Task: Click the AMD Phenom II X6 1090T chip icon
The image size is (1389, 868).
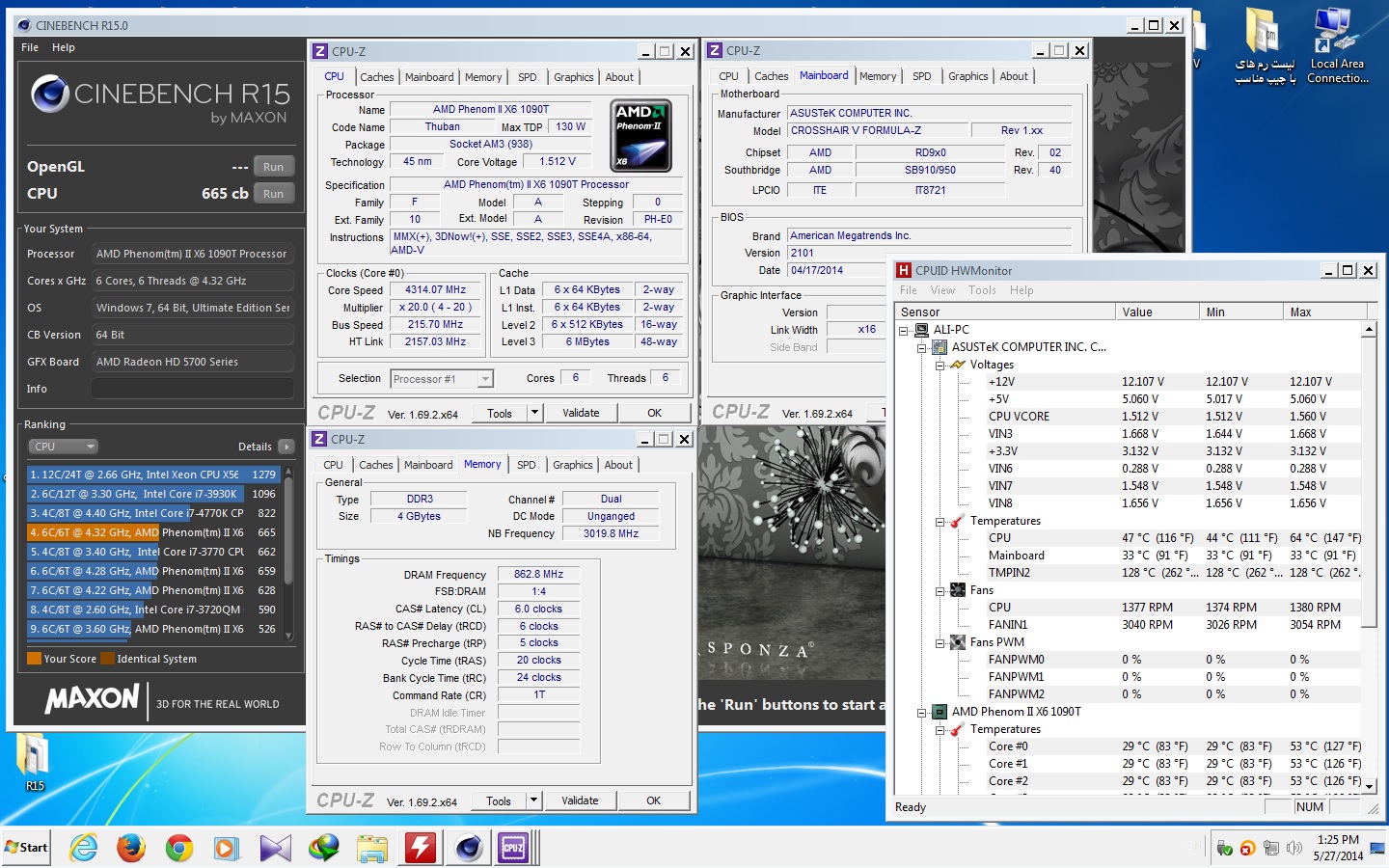Action: pos(940,712)
